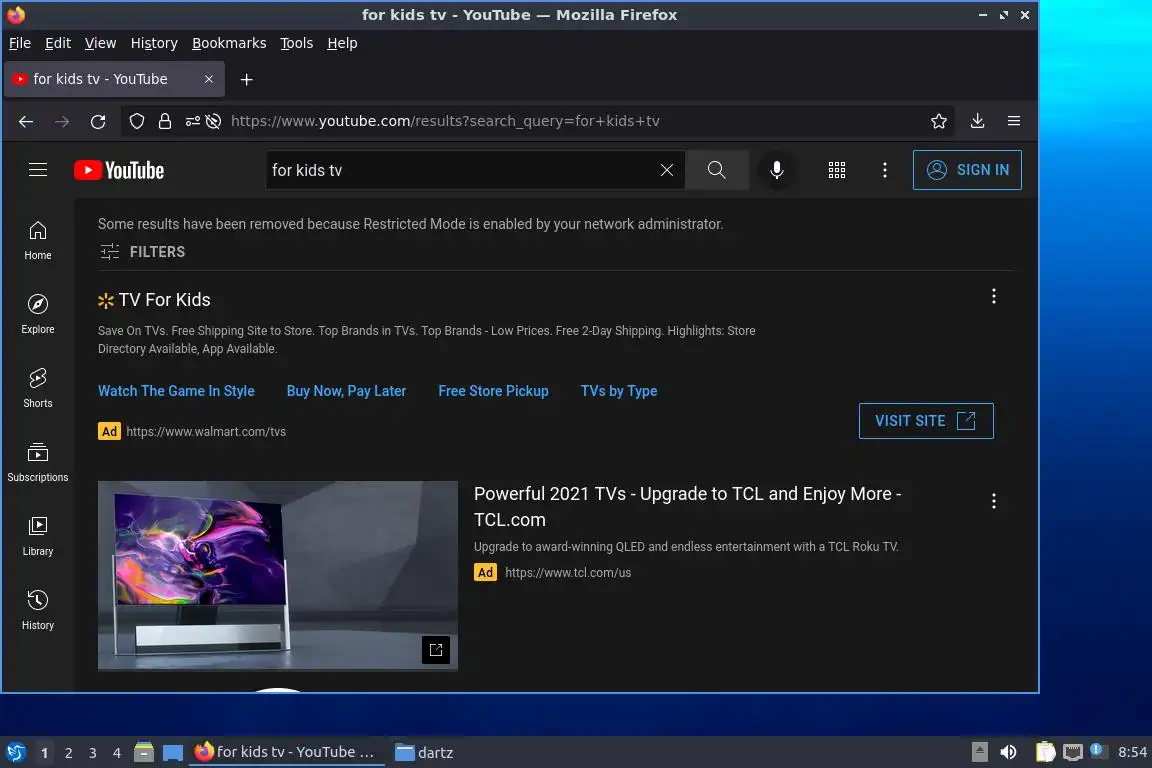The height and width of the screenshot is (768, 1152).
Task: Open the network tray icon
Action: pyautogui.click(x=1073, y=752)
